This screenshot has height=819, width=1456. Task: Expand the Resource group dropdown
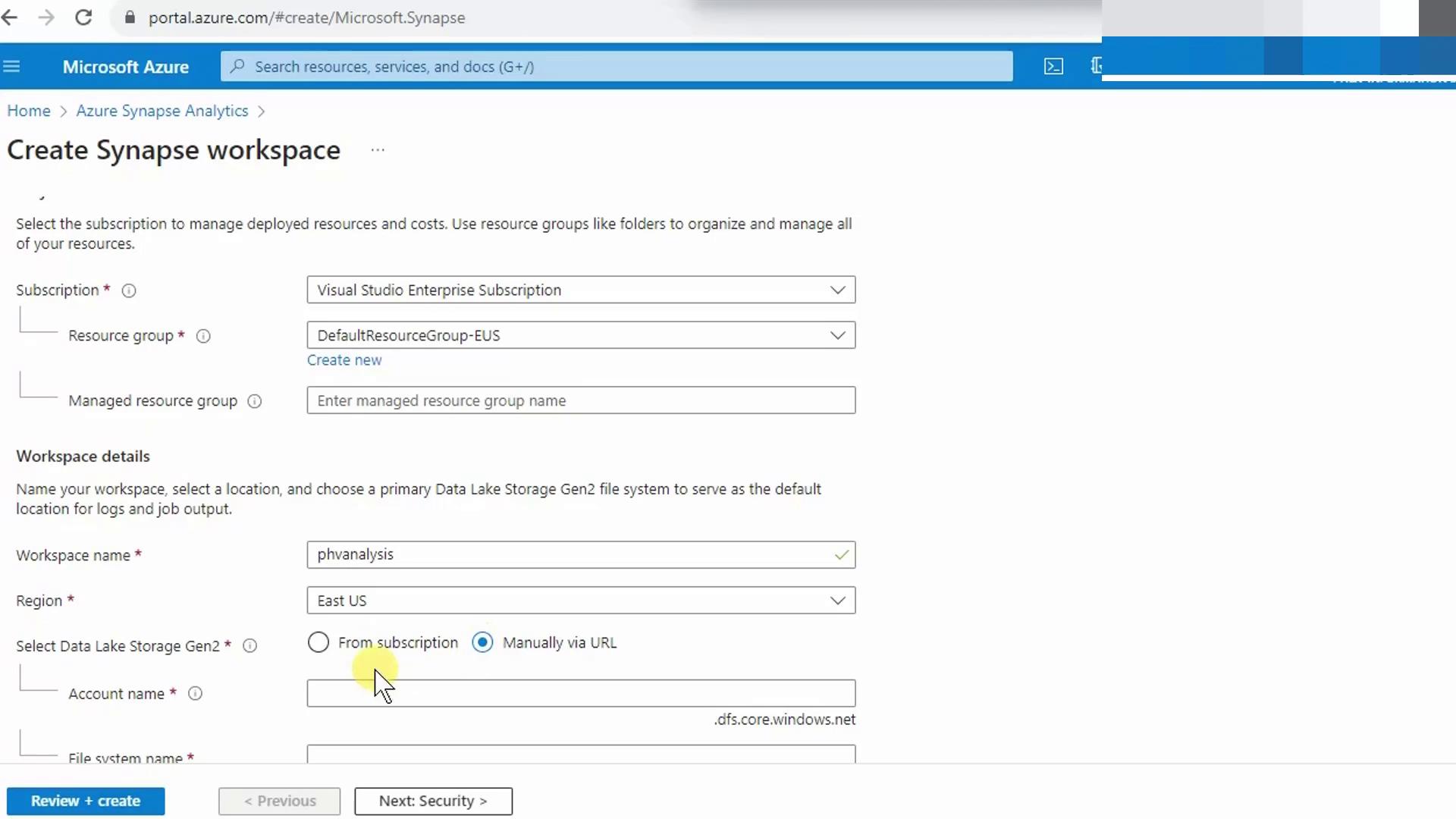pos(581,335)
